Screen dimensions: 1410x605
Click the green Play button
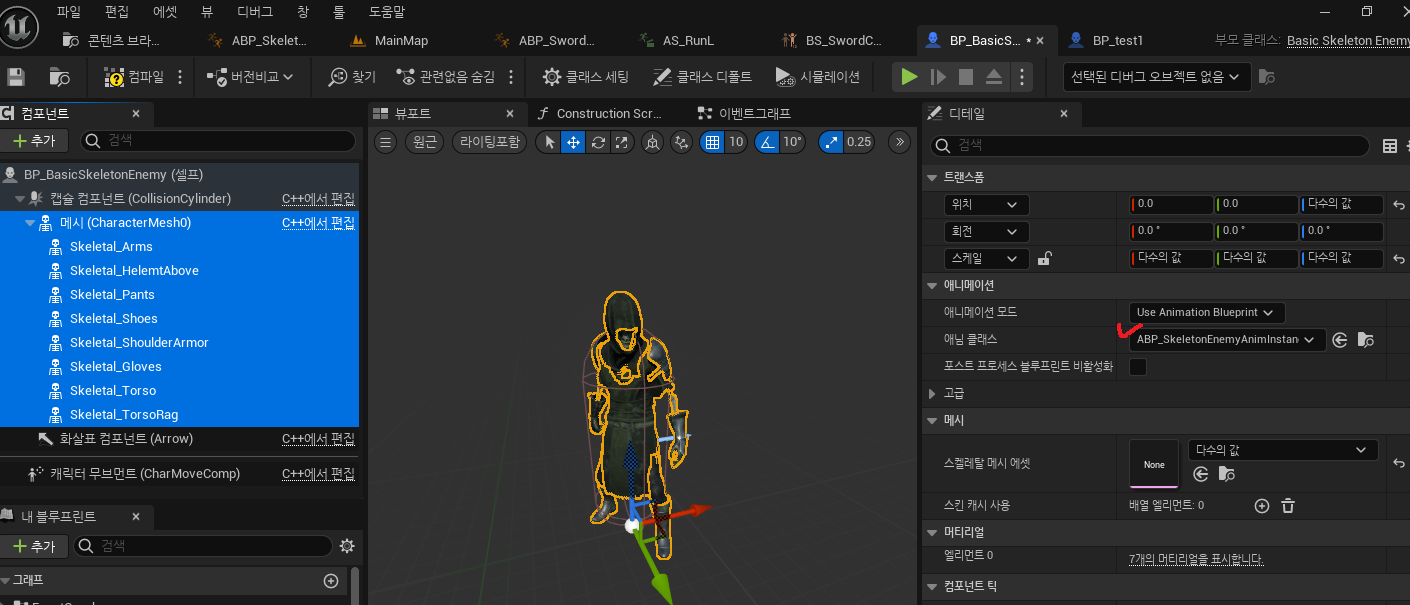[x=909, y=77]
